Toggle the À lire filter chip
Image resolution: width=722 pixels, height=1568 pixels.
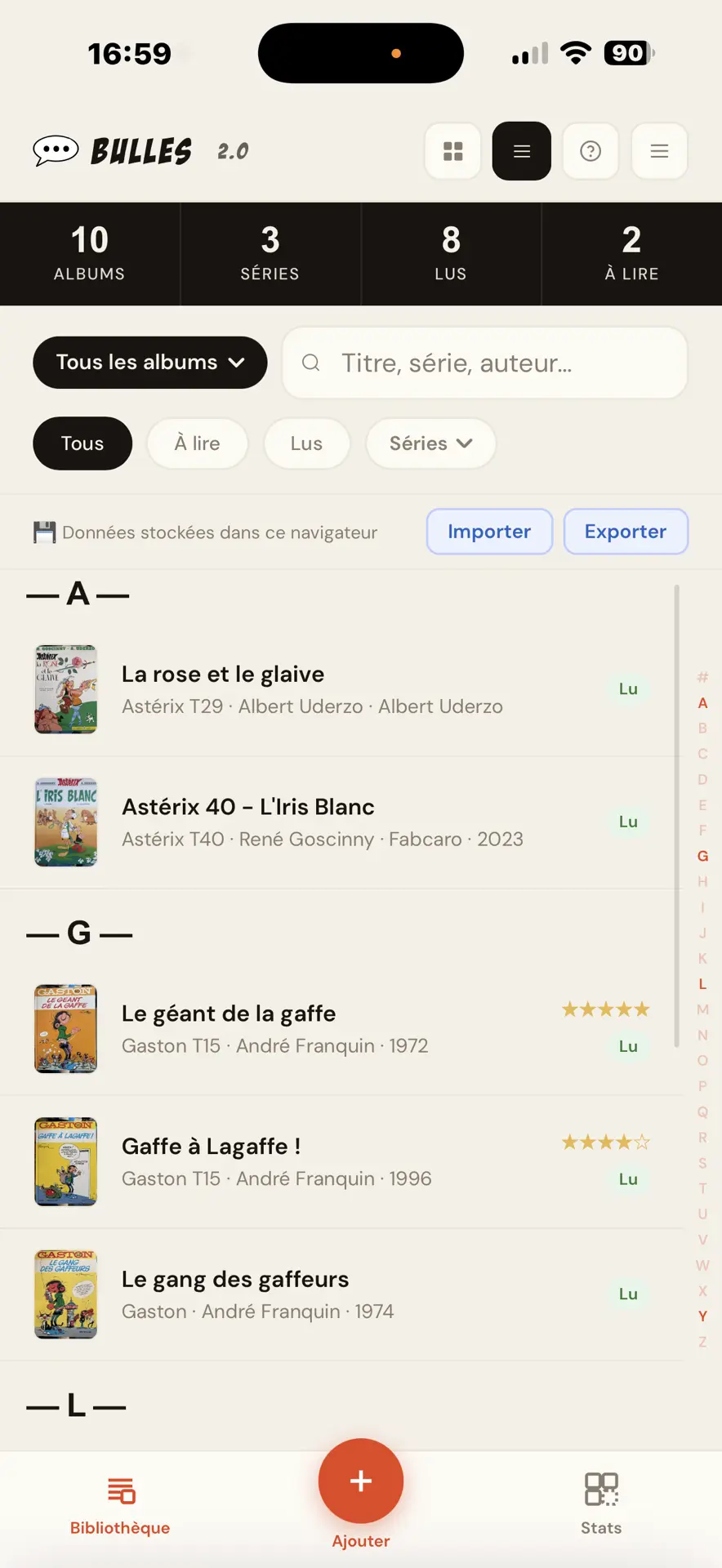(x=197, y=443)
